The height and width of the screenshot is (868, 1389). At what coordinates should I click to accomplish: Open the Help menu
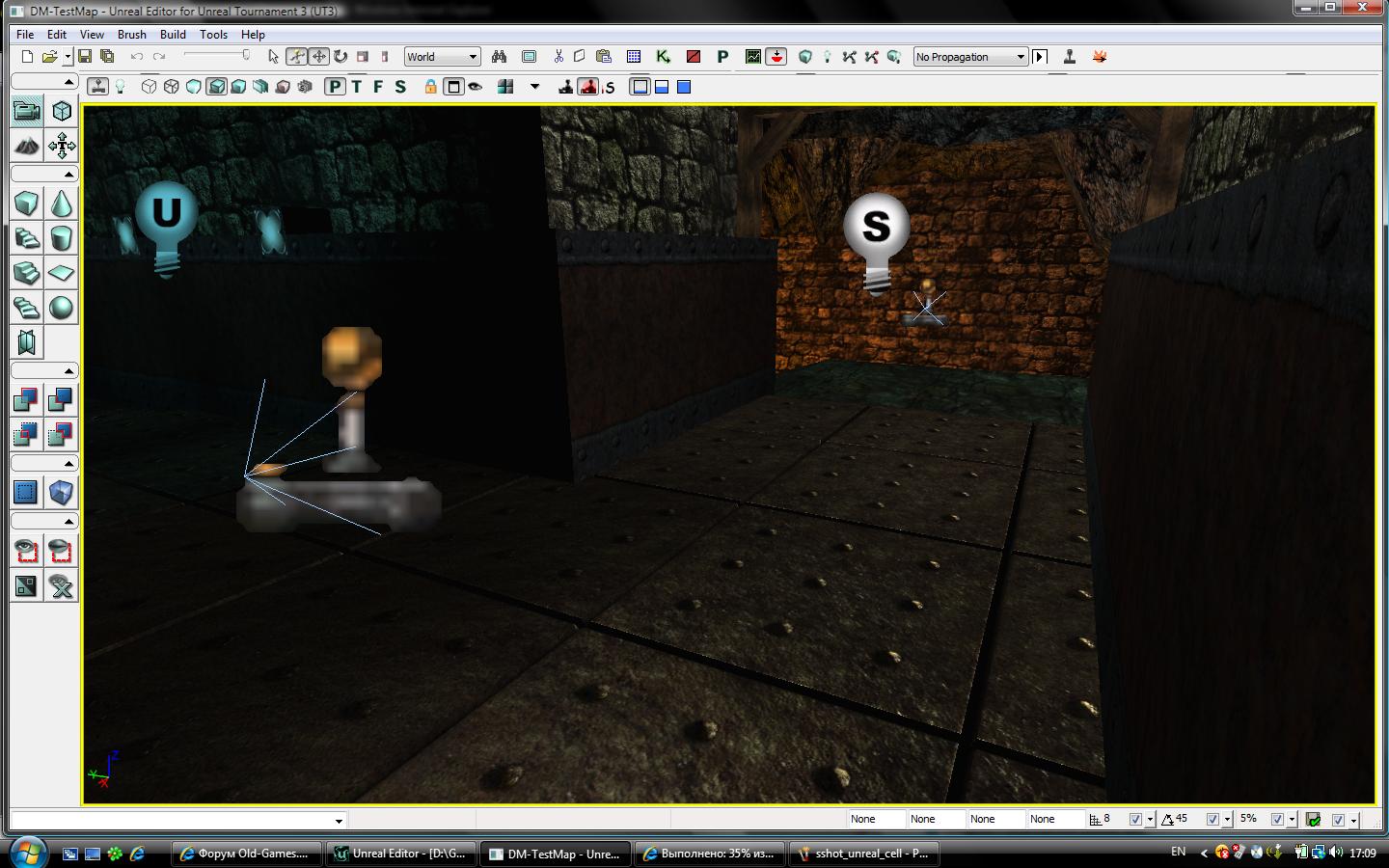(253, 34)
